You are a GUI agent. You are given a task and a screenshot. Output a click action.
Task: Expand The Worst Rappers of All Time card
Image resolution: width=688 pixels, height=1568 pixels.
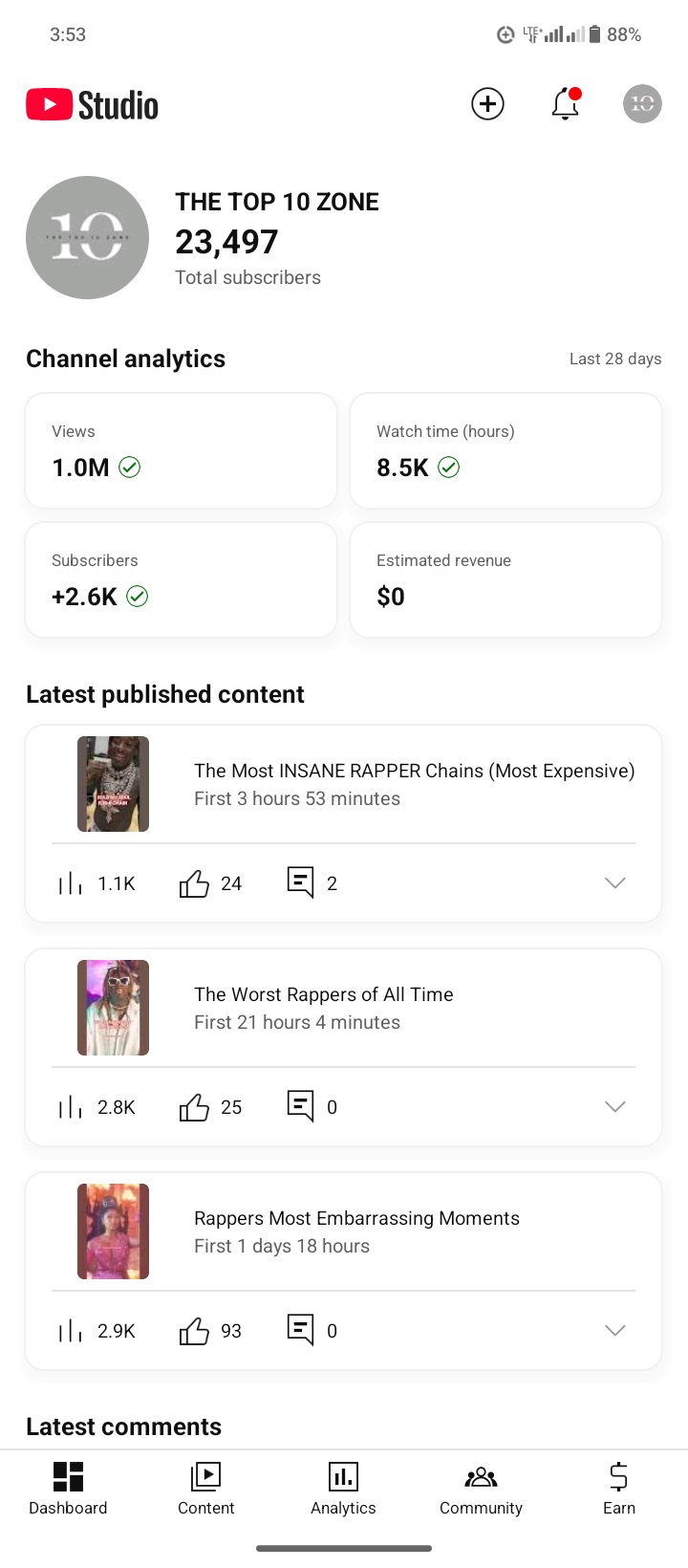(x=614, y=1106)
